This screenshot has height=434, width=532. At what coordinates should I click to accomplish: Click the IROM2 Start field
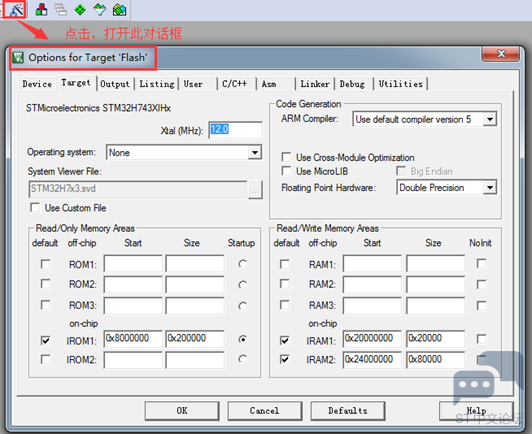(133, 360)
